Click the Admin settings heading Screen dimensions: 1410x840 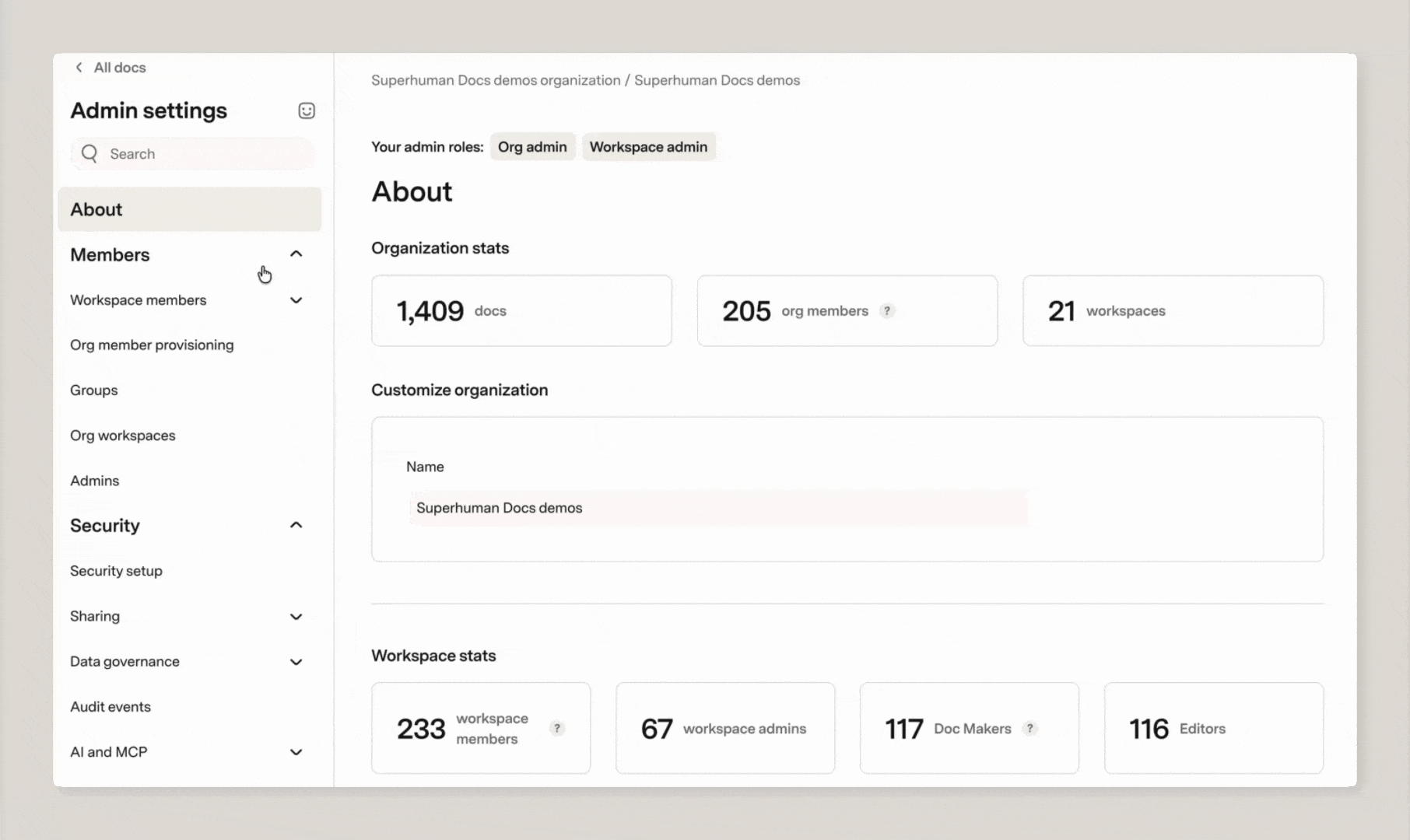click(x=149, y=110)
